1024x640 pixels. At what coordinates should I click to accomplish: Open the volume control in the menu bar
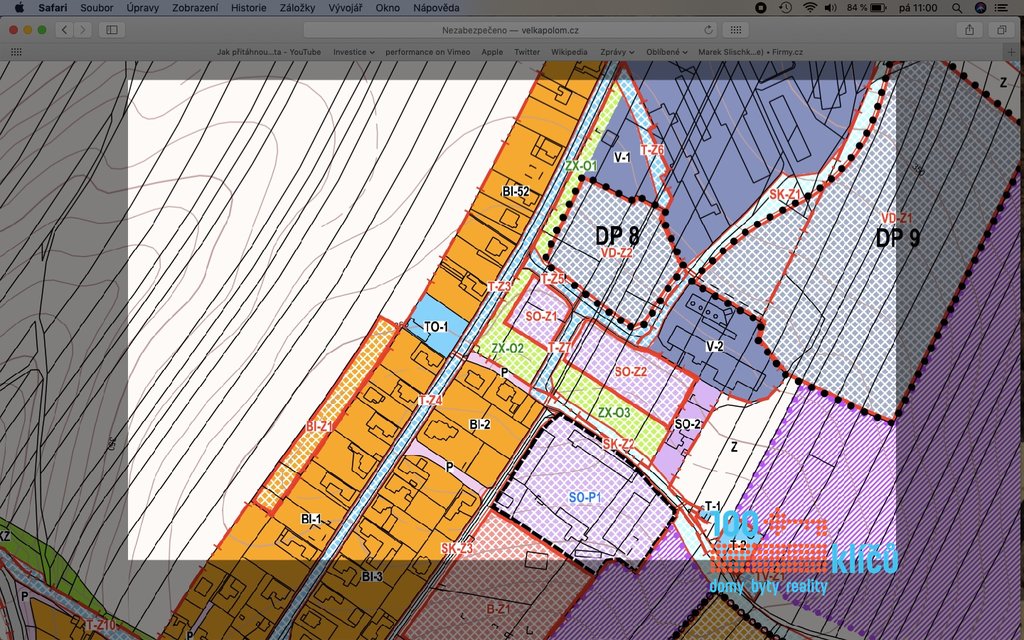point(831,8)
